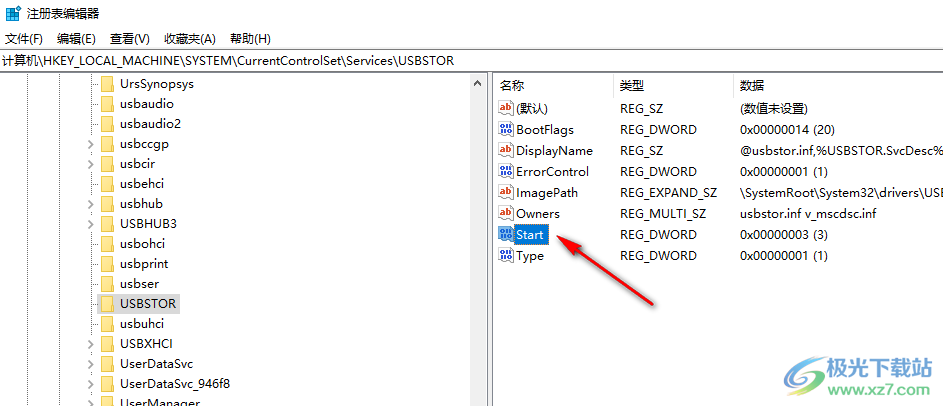Click the BootFlags DWORD value icon
This screenshot has width=943, height=406.
[506, 129]
